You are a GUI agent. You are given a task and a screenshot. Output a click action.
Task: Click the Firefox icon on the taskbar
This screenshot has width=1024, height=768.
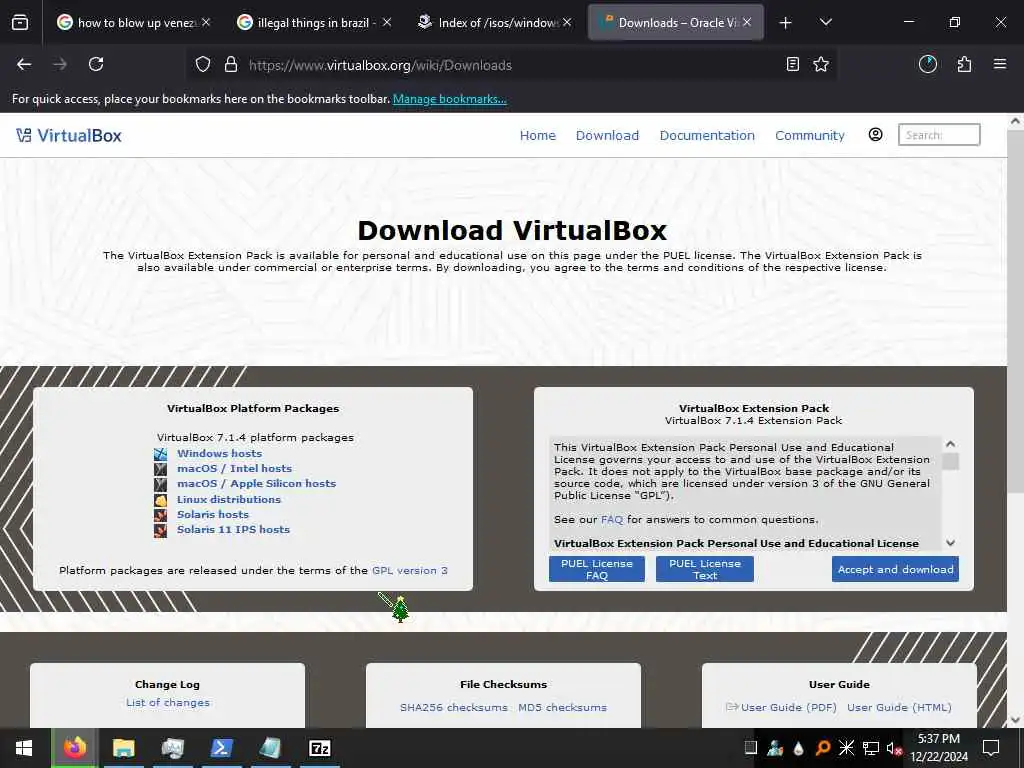point(74,748)
